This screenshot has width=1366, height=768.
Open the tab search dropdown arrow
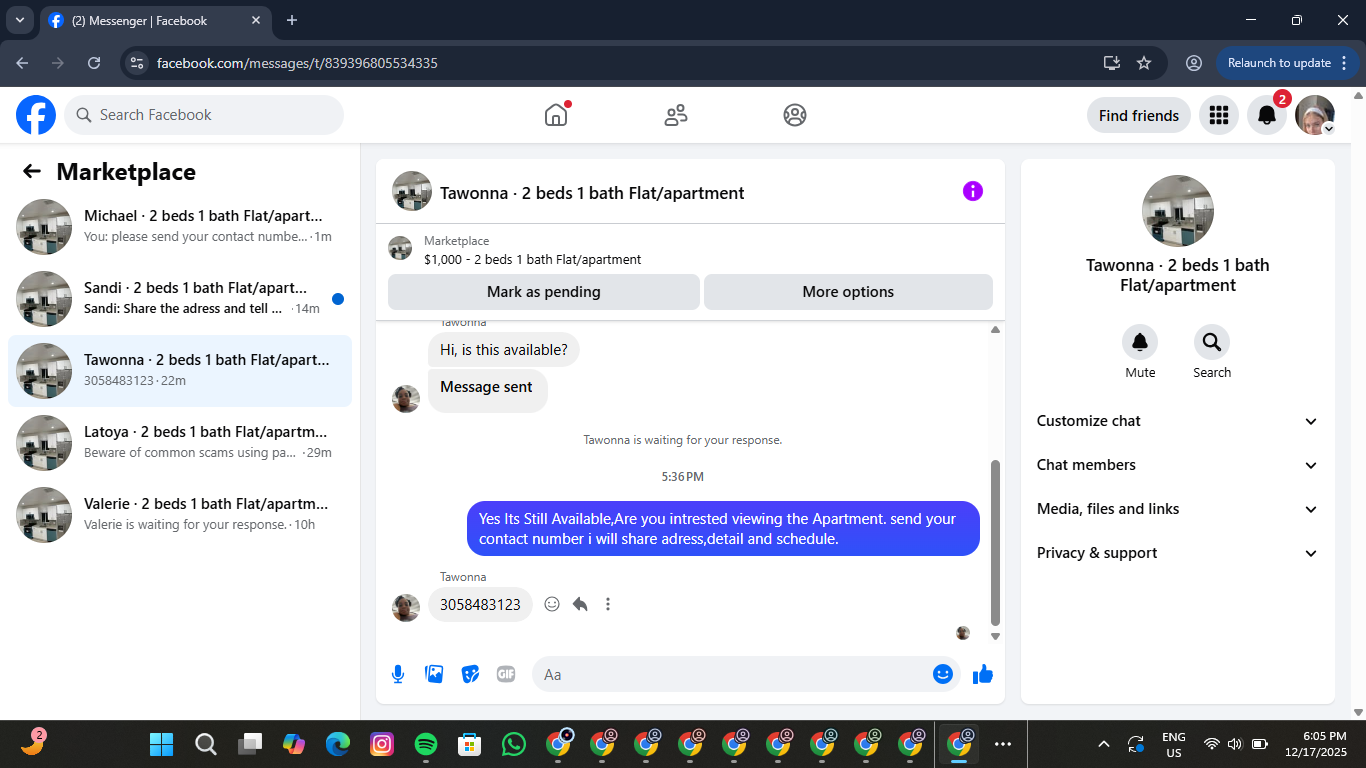point(19,20)
